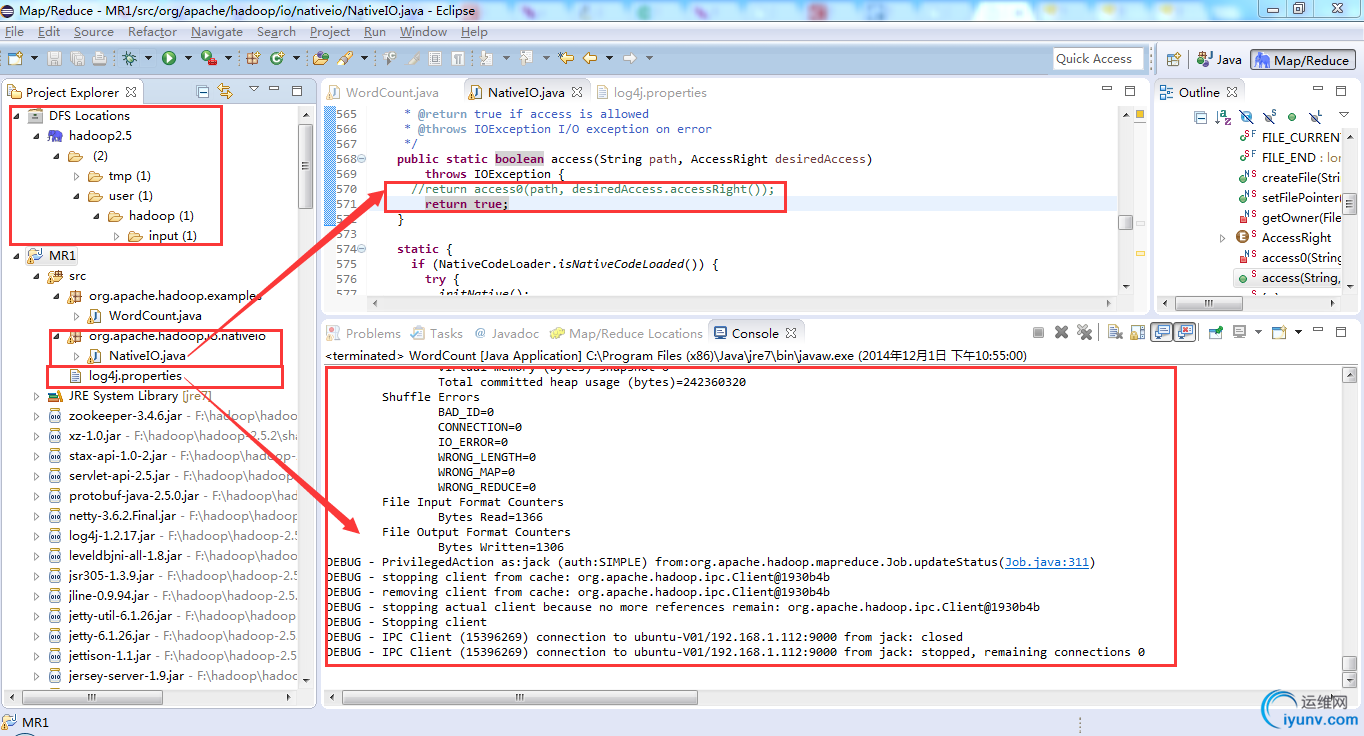Toggle Hide Non-Public Members in Outline
1364x736 pixels.
1292,117
